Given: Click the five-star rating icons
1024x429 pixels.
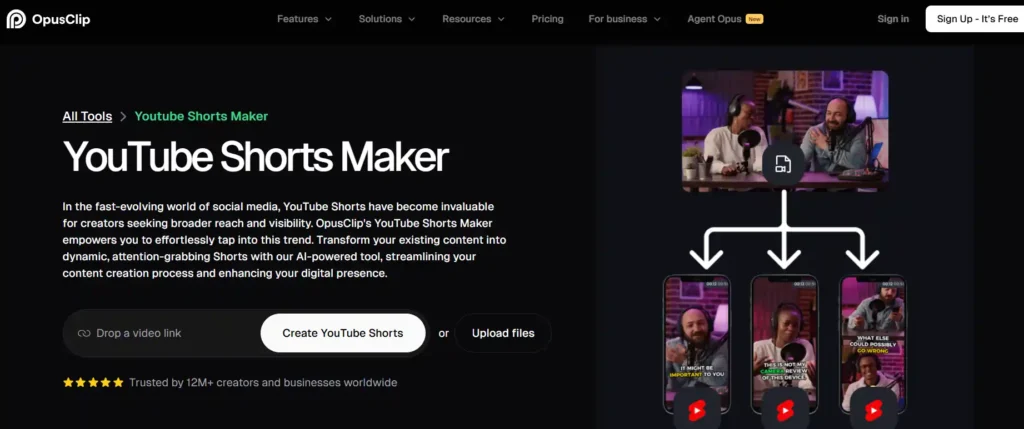Looking at the screenshot, I should click(93, 383).
